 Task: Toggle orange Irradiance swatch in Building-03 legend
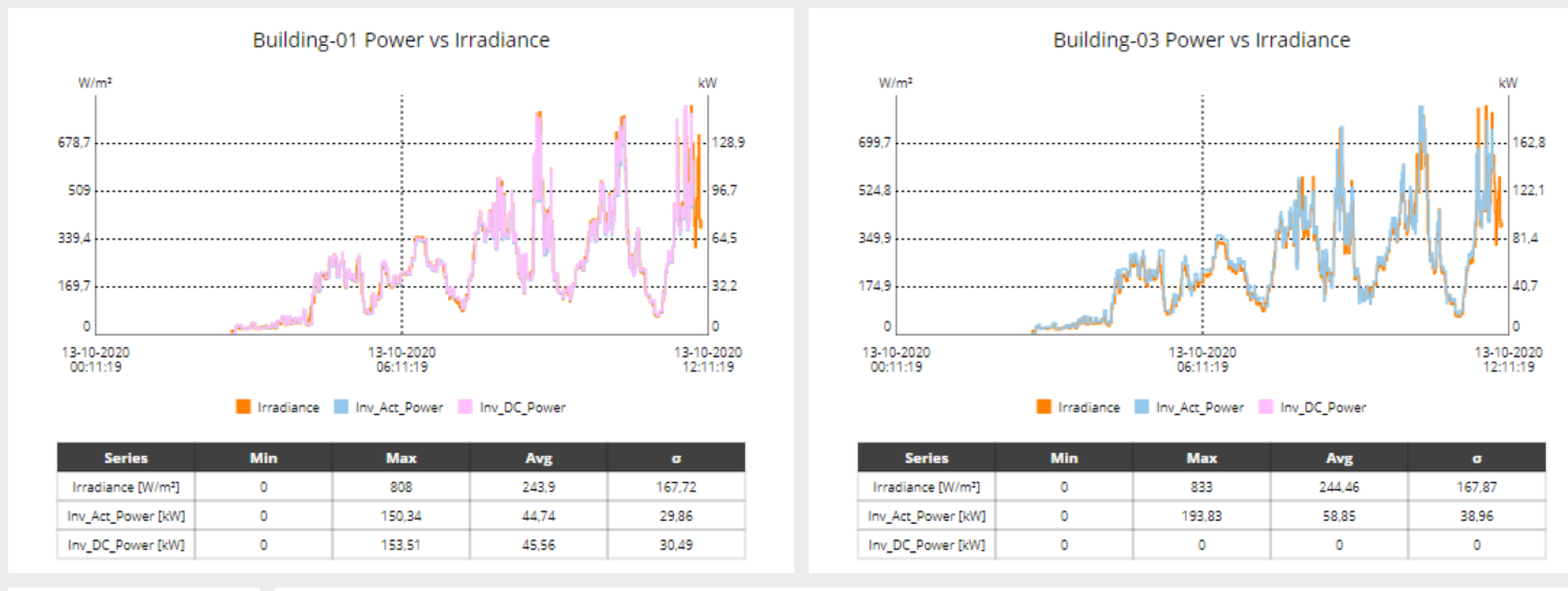tap(1043, 406)
